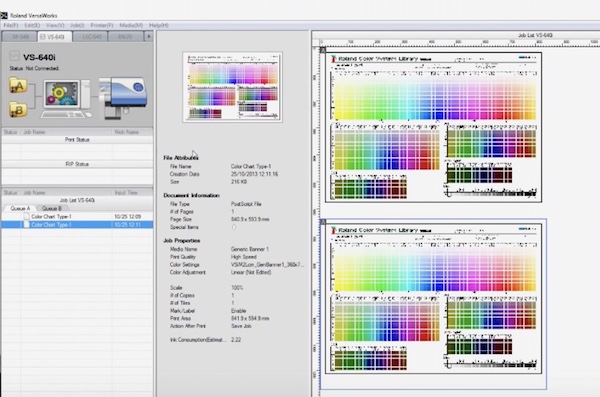Click the marker icon atop the lower layout job
Viewport: 600px width, 397px height.
tap(323, 222)
